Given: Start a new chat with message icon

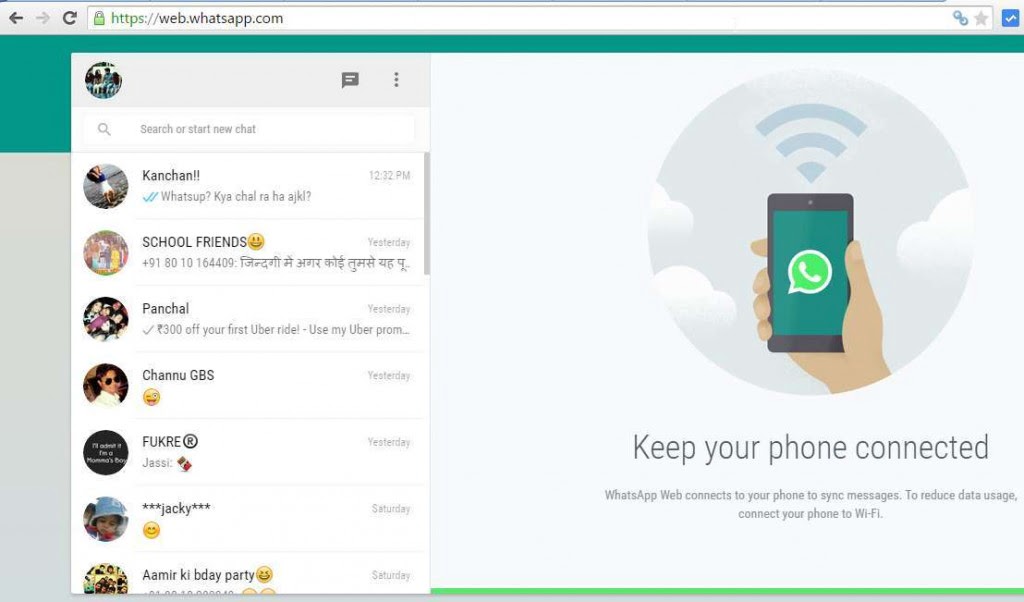Looking at the screenshot, I should pos(350,80).
